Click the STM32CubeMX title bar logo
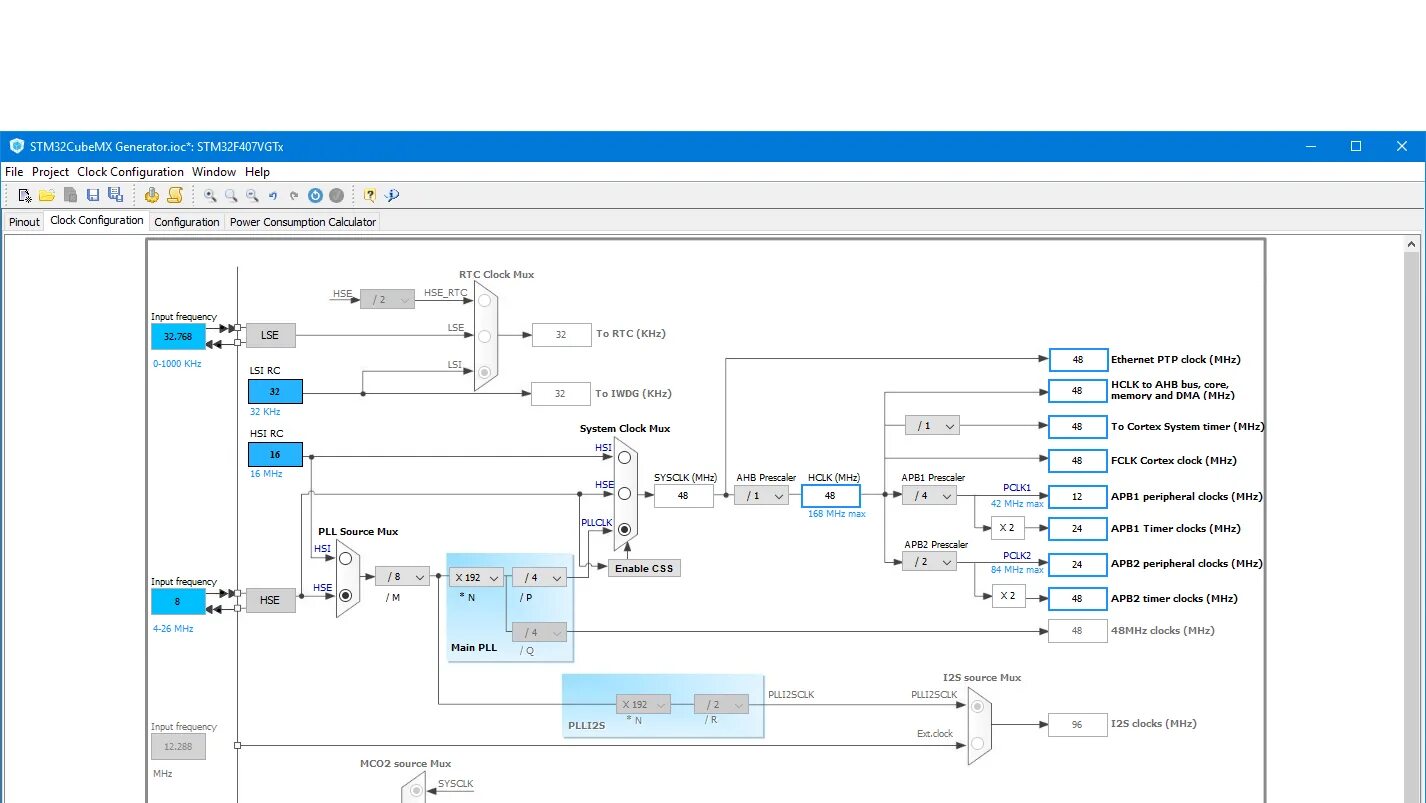This screenshot has height=803, width=1426. pos(16,146)
